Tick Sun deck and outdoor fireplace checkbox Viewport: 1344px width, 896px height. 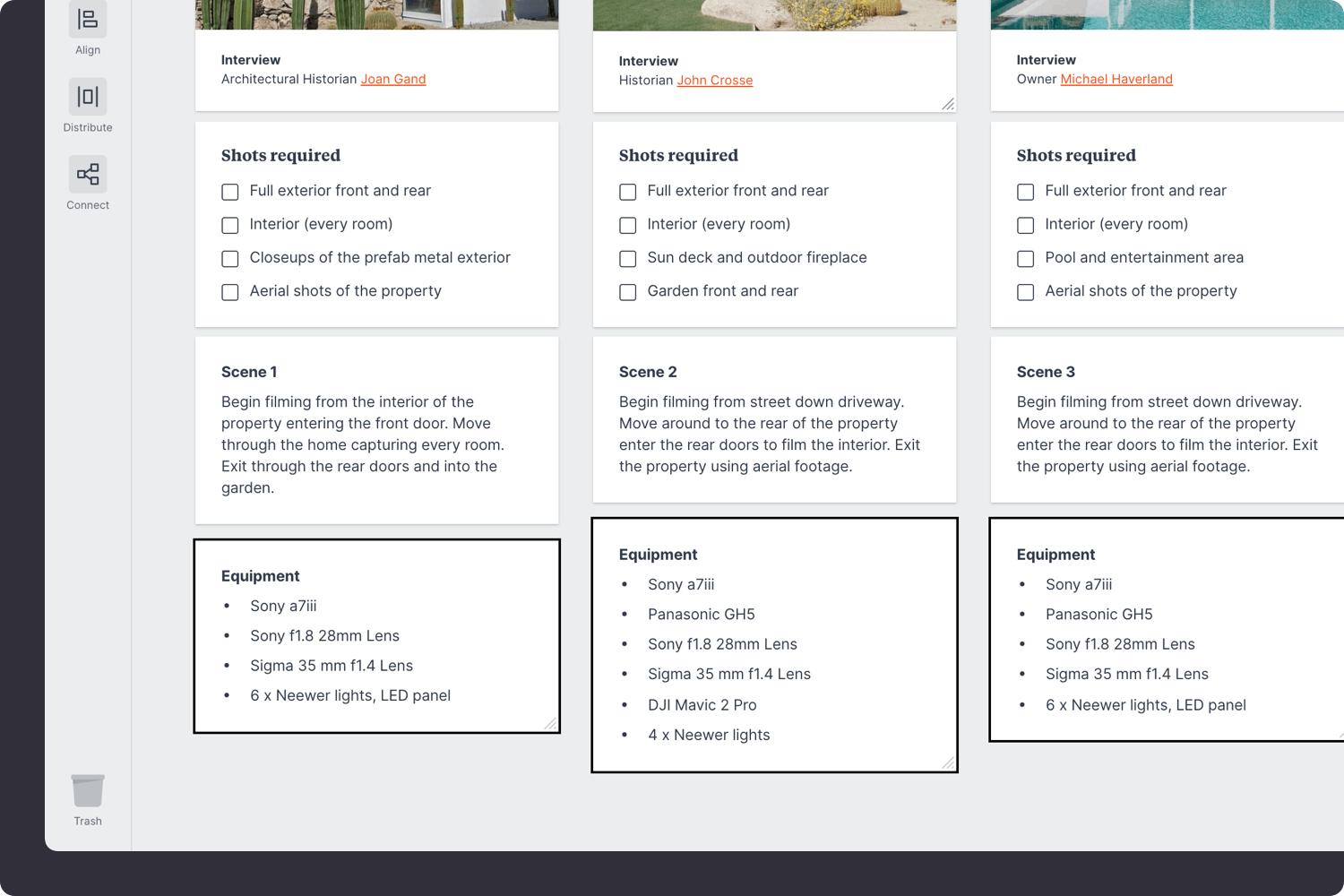pyautogui.click(x=628, y=259)
